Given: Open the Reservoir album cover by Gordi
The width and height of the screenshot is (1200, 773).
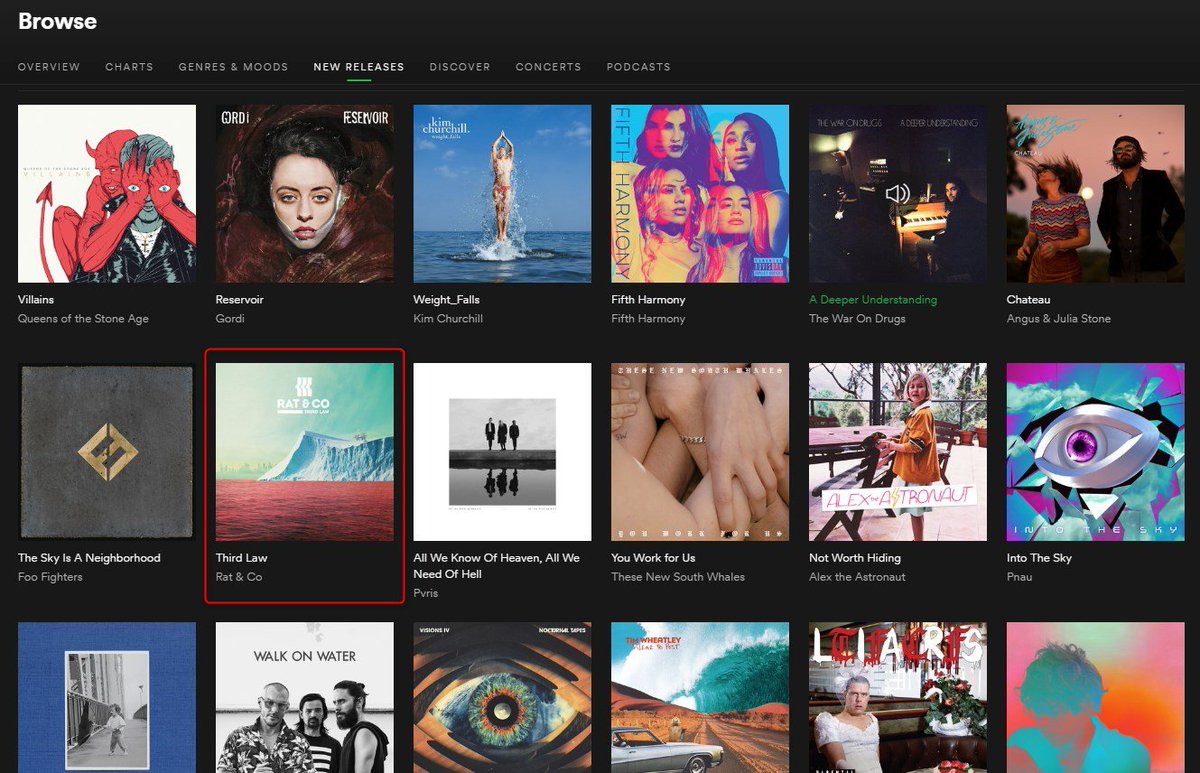Looking at the screenshot, I should point(305,194).
